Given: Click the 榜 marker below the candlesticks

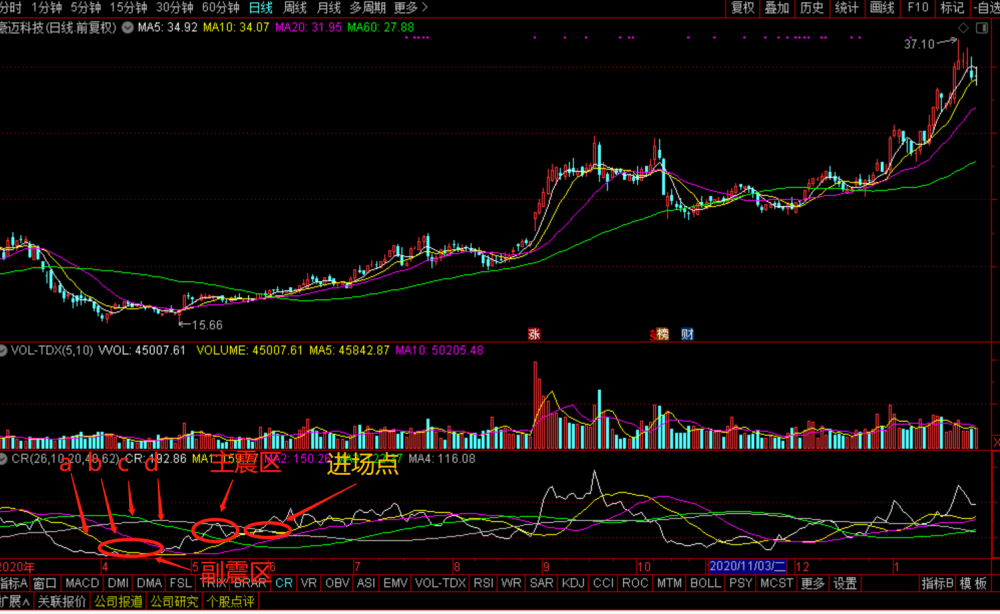Looking at the screenshot, I should (x=663, y=334).
